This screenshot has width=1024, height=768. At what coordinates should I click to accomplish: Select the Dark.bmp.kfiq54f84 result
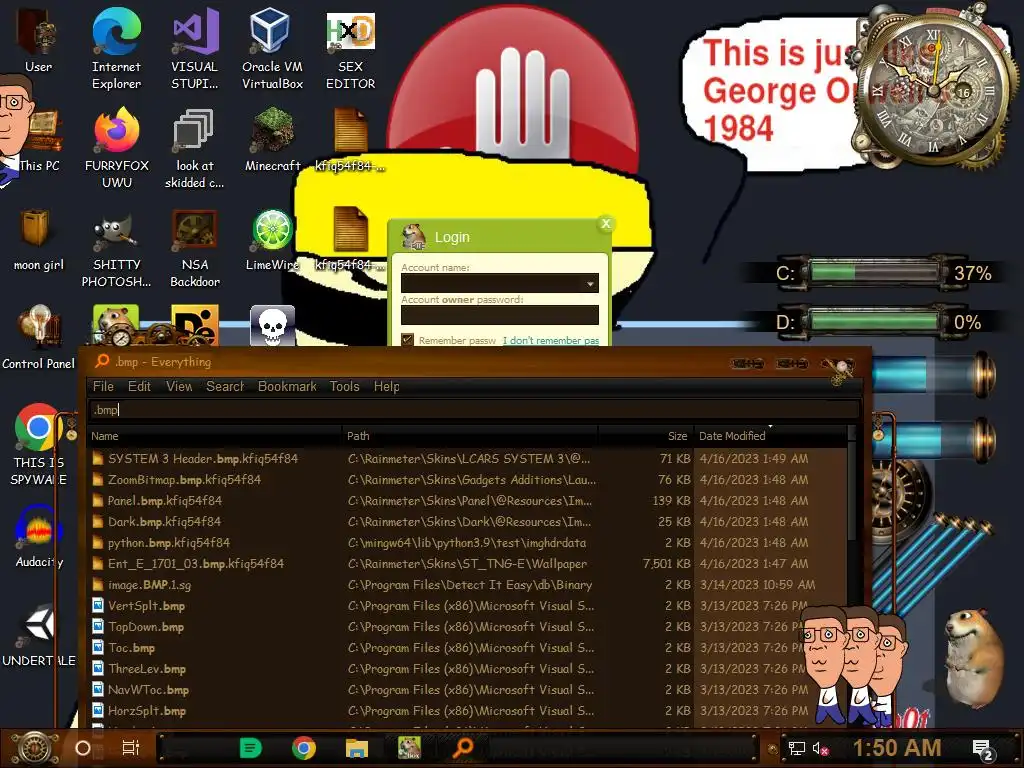click(x=467, y=521)
